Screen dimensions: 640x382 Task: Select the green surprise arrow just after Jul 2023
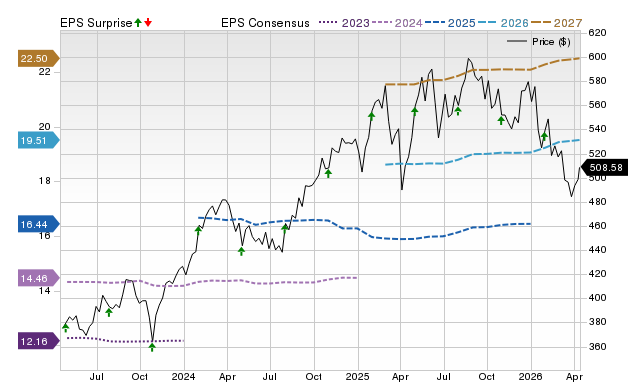pos(109,312)
